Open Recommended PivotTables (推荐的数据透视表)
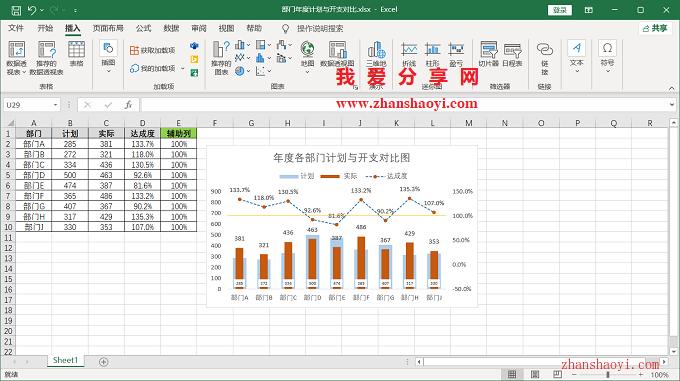 coord(46,58)
